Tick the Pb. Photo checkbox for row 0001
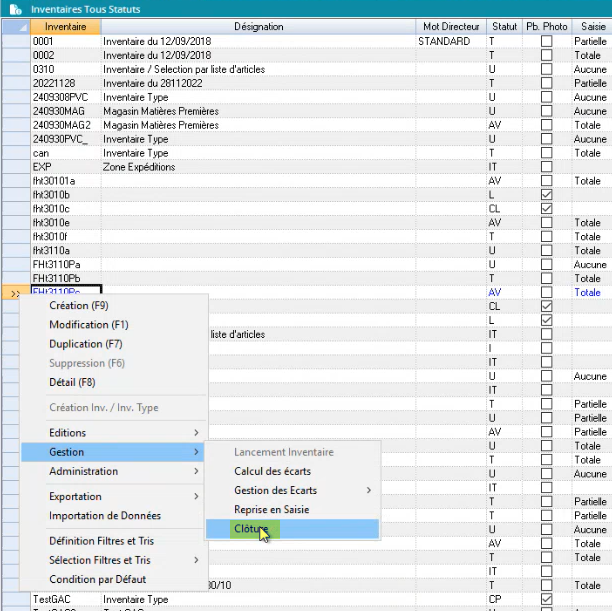This screenshot has width=612, height=611. coord(546,42)
